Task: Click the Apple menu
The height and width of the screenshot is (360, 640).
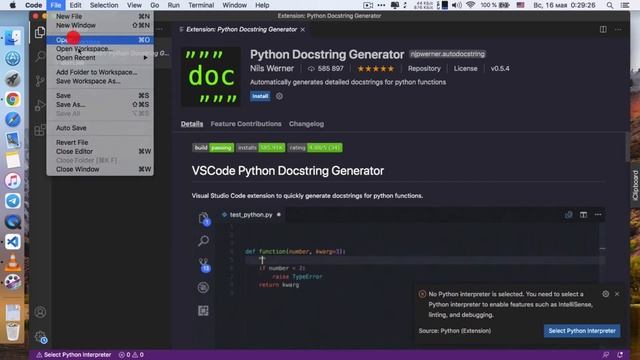Action: click(13, 5)
